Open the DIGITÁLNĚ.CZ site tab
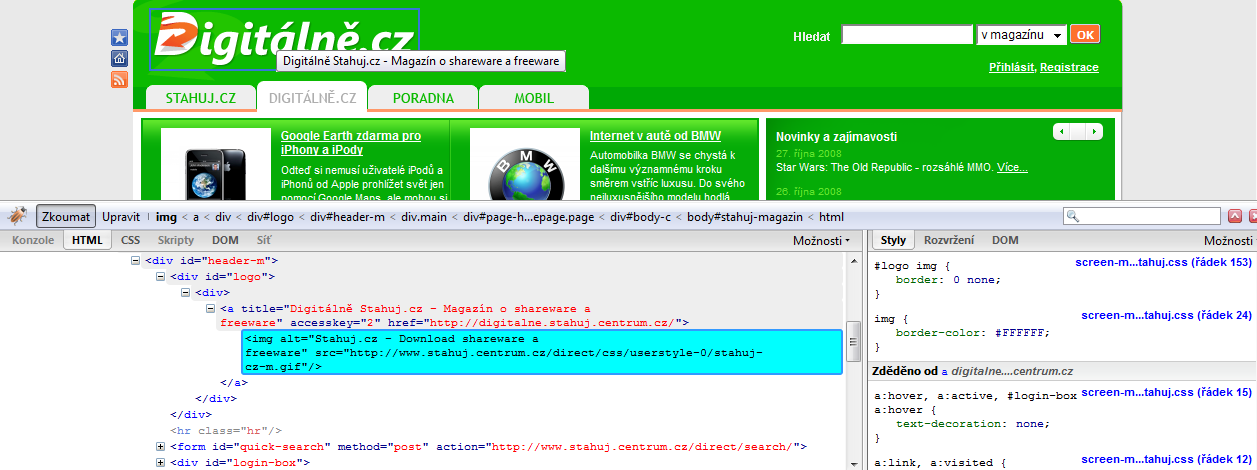1257x470 pixels. pyautogui.click(x=312, y=98)
